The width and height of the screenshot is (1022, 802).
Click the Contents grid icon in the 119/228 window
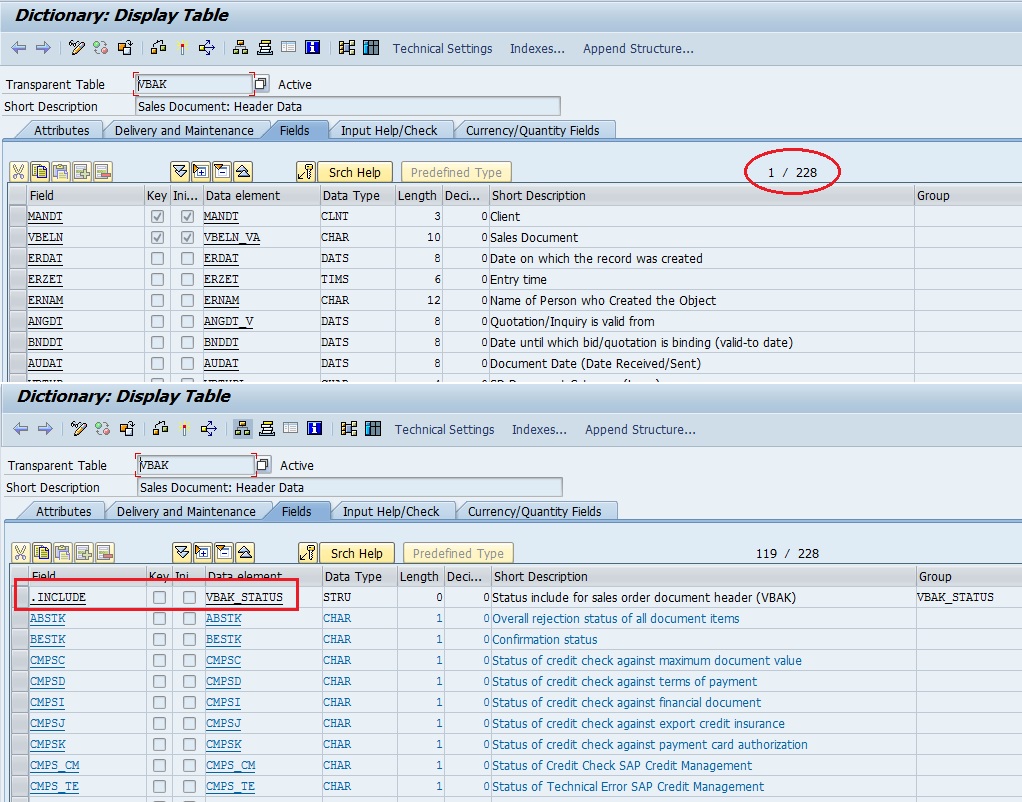click(373, 428)
